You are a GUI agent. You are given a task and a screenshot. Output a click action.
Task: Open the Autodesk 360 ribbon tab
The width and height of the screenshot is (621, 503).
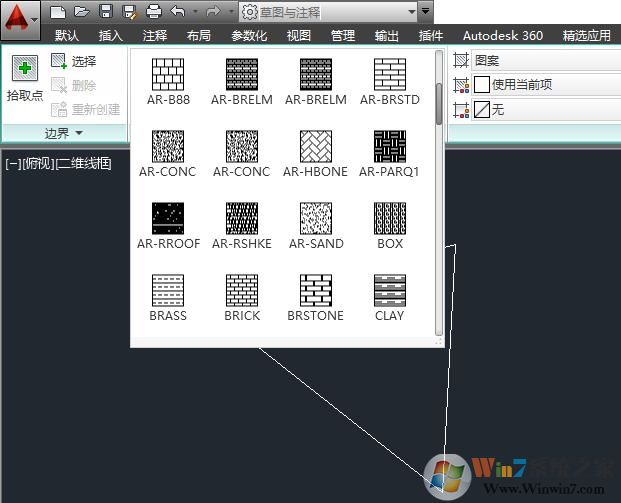pyautogui.click(x=502, y=35)
